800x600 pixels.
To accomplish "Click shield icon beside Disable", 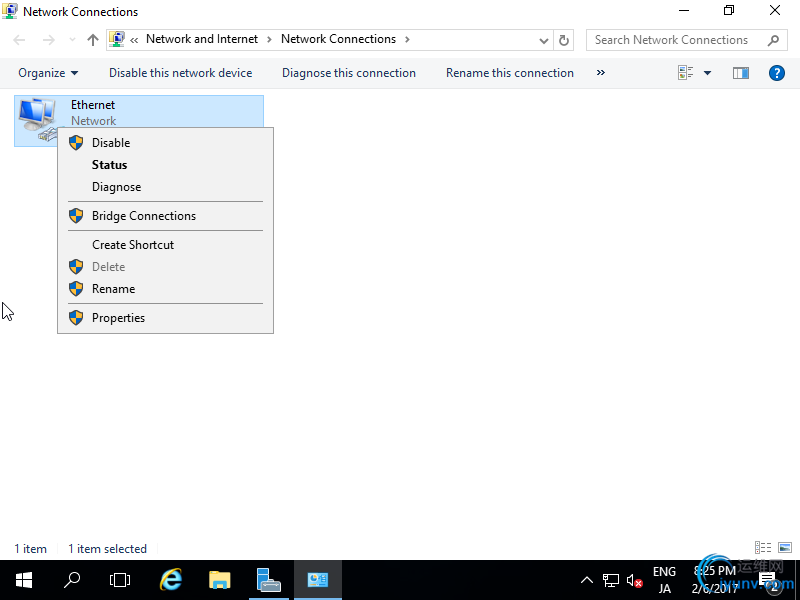I will pyautogui.click(x=76, y=143).
